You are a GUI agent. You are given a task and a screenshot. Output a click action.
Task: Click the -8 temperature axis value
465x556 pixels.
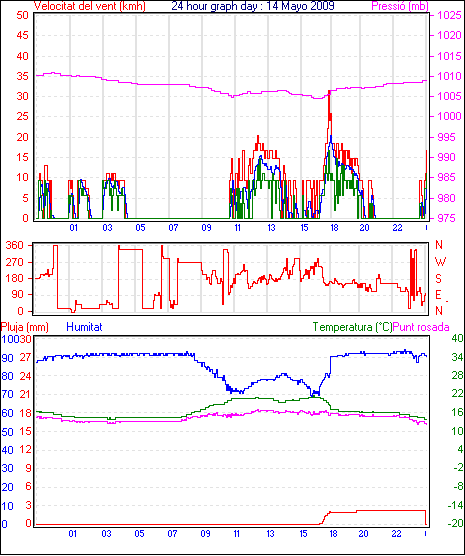[458, 486]
